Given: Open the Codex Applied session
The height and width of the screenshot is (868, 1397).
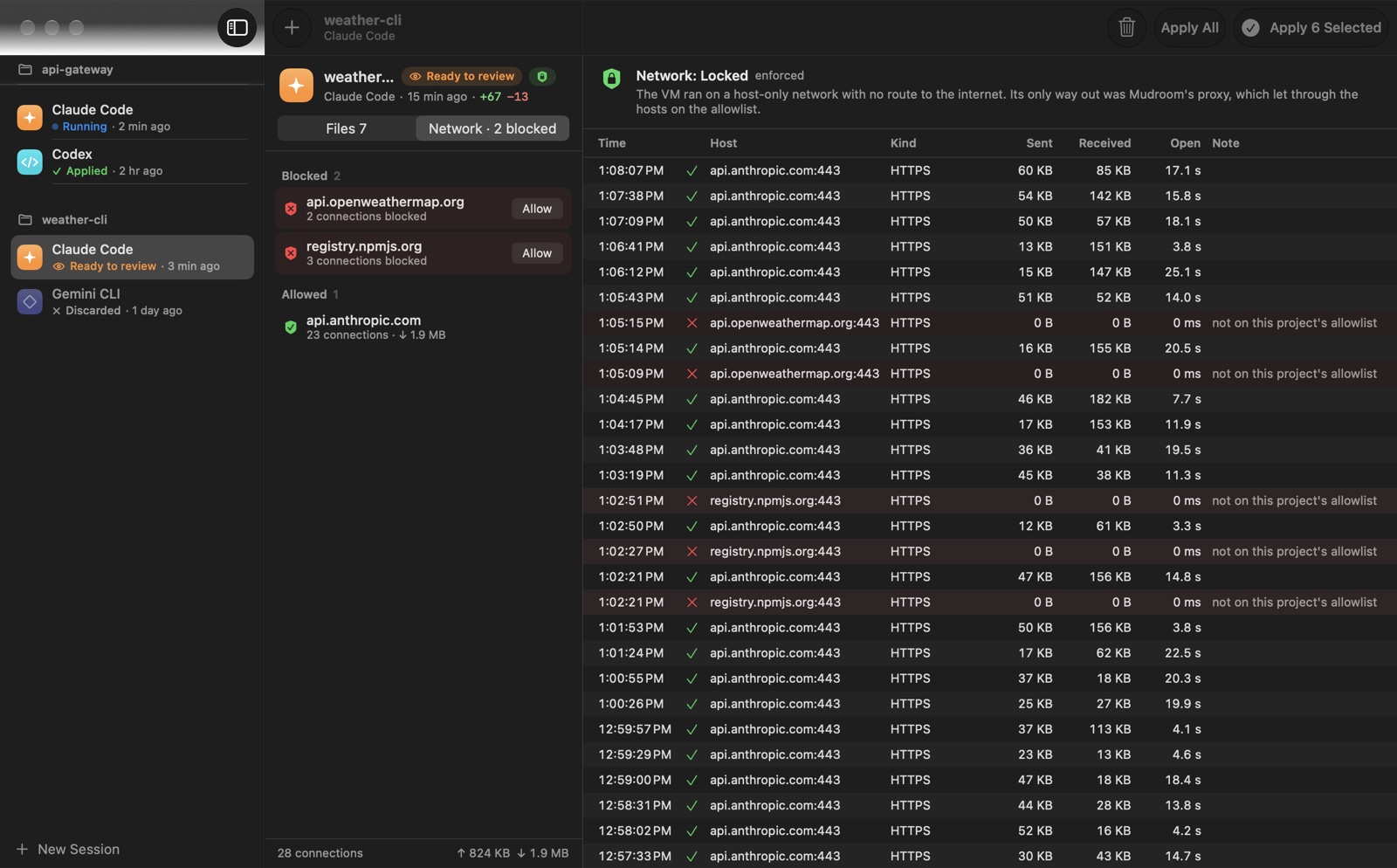Looking at the screenshot, I should (132, 162).
